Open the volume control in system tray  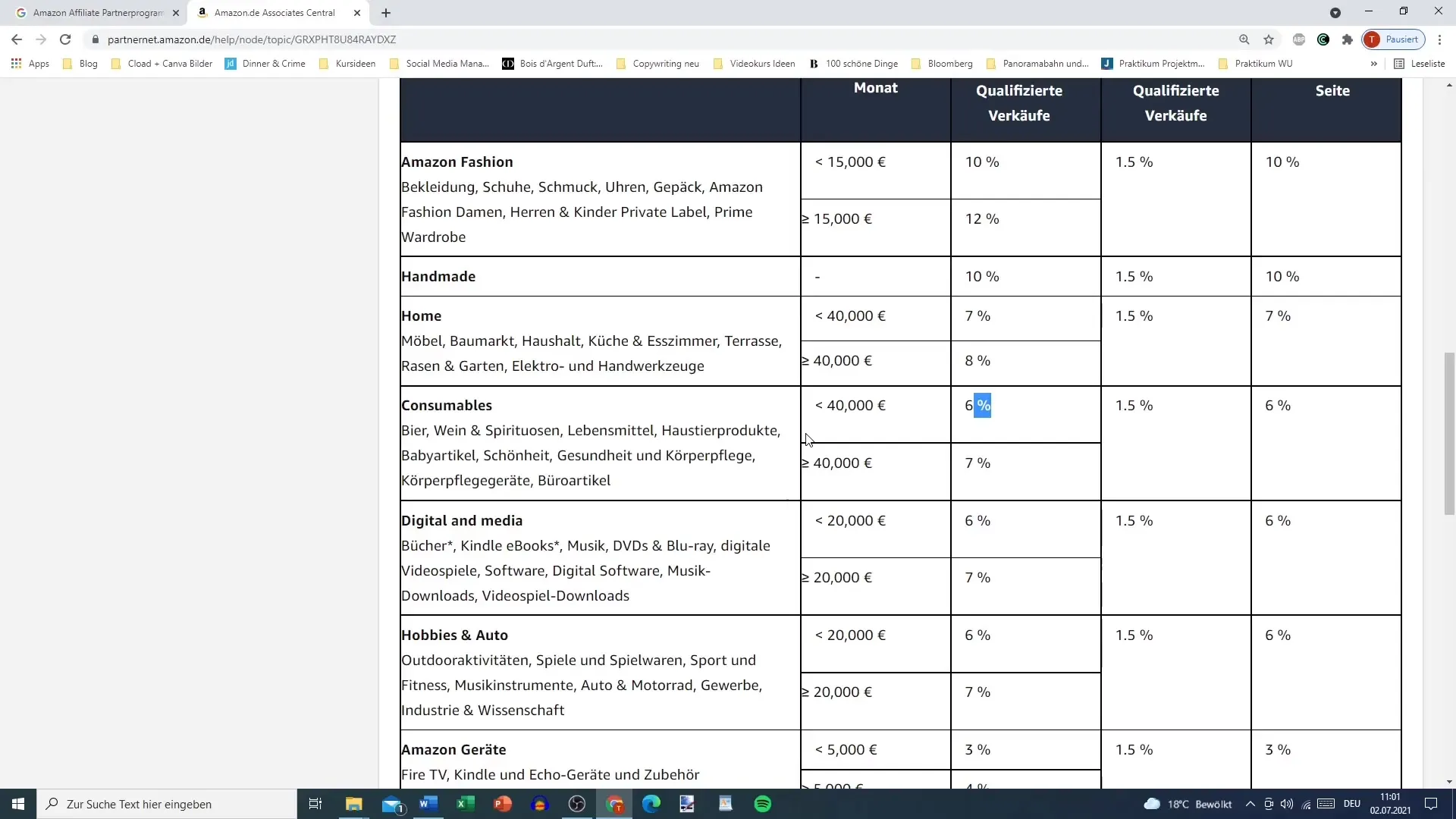1287,804
